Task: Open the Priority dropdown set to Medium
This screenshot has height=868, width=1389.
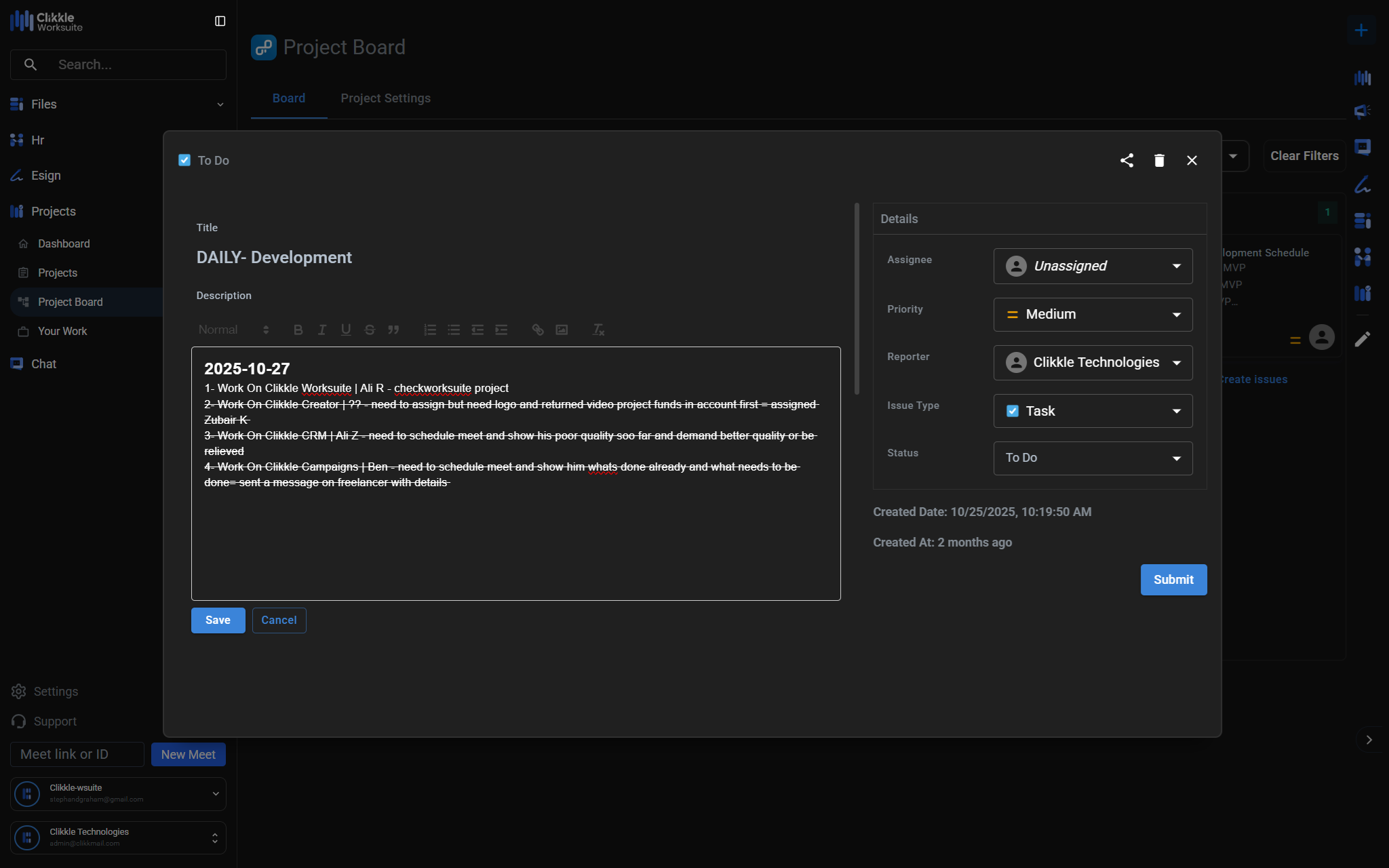Action: tap(1093, 315)
